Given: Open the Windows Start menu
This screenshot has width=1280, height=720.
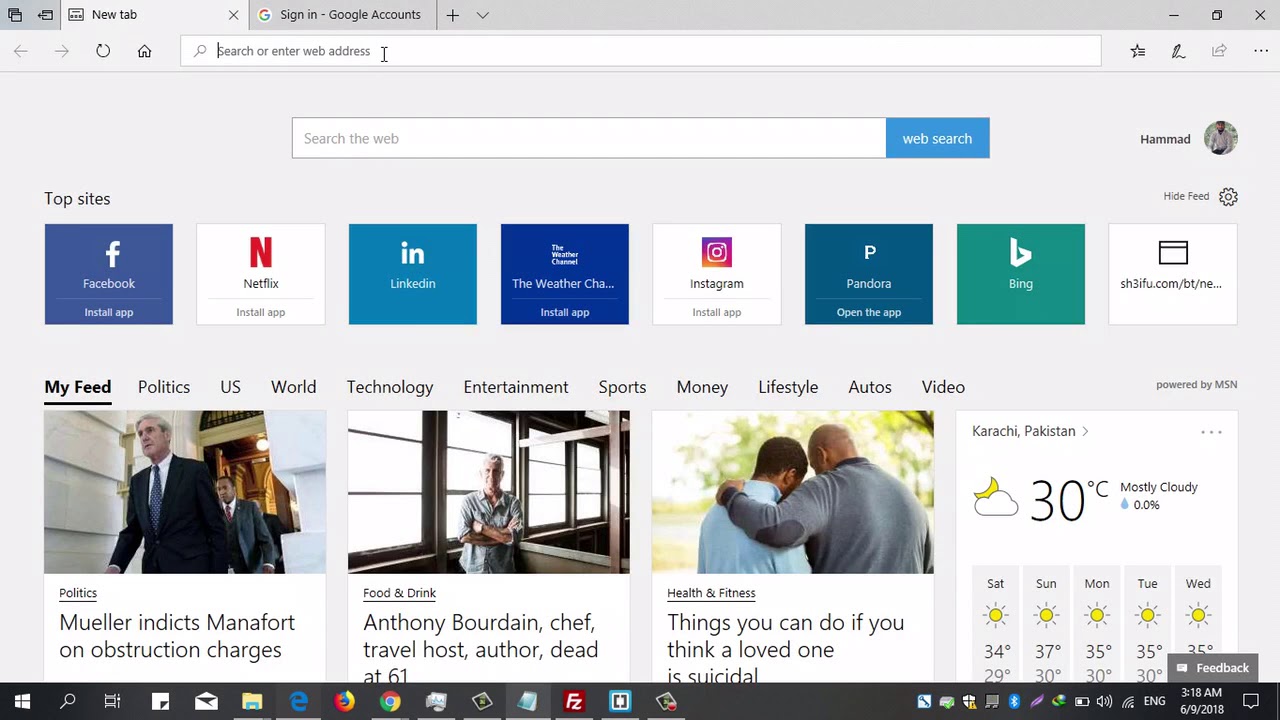Looking at the screenshot, I should click(22, 702).
